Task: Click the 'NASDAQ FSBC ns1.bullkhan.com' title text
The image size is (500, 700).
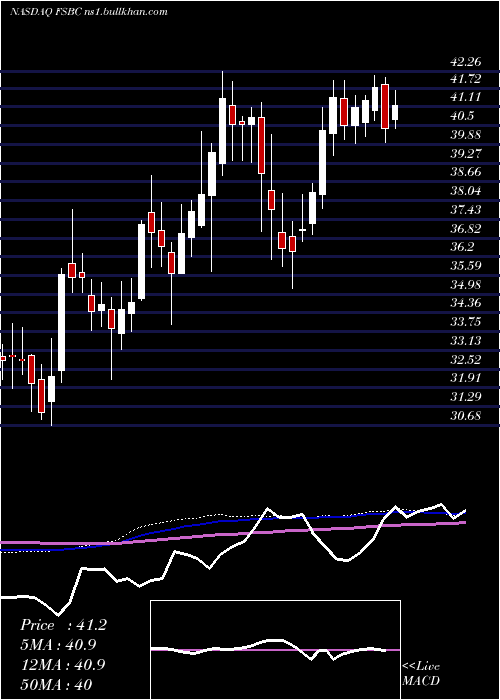Action: [x=89, y=12]
